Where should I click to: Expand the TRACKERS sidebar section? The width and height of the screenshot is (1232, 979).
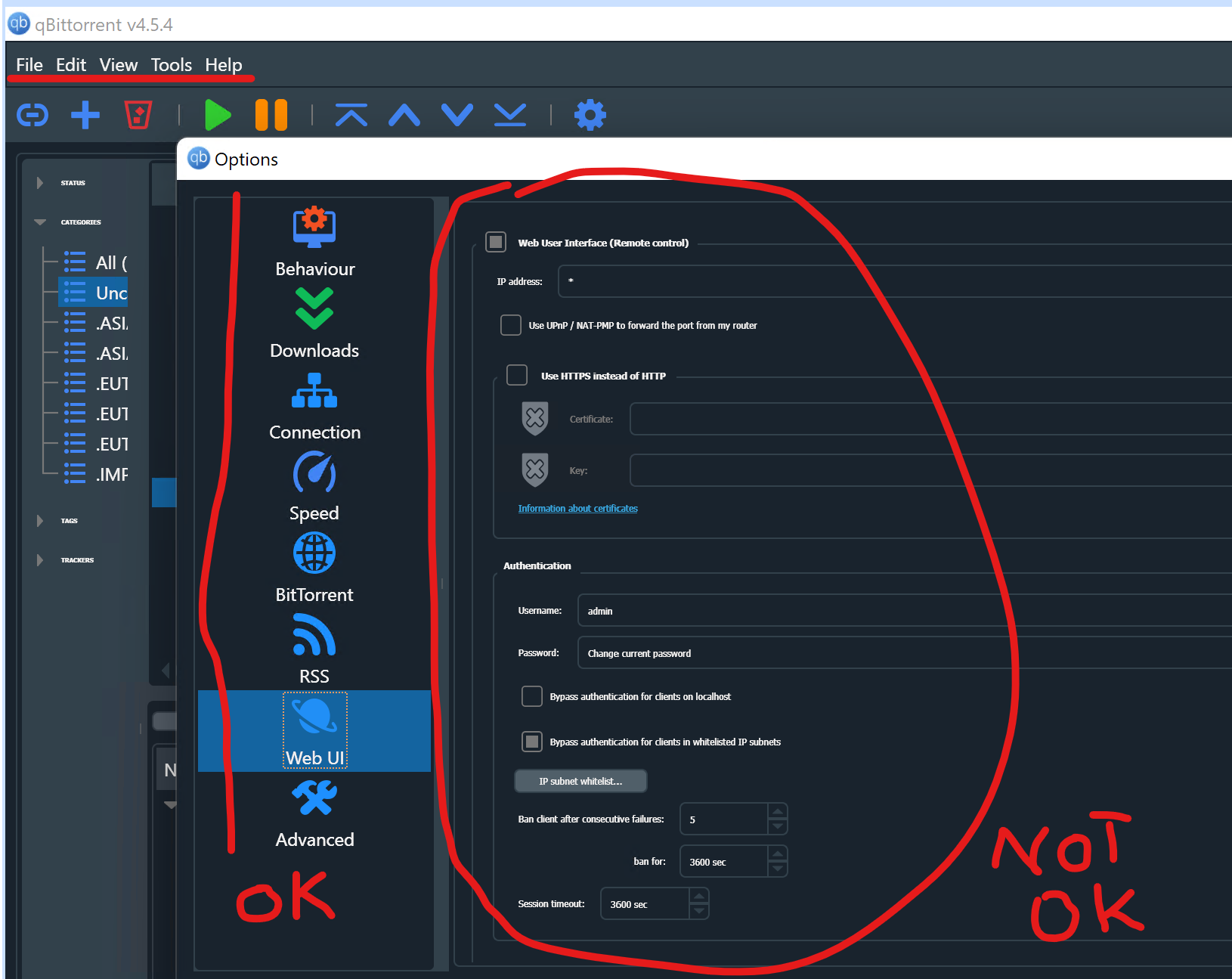click(x=40, y=560)
